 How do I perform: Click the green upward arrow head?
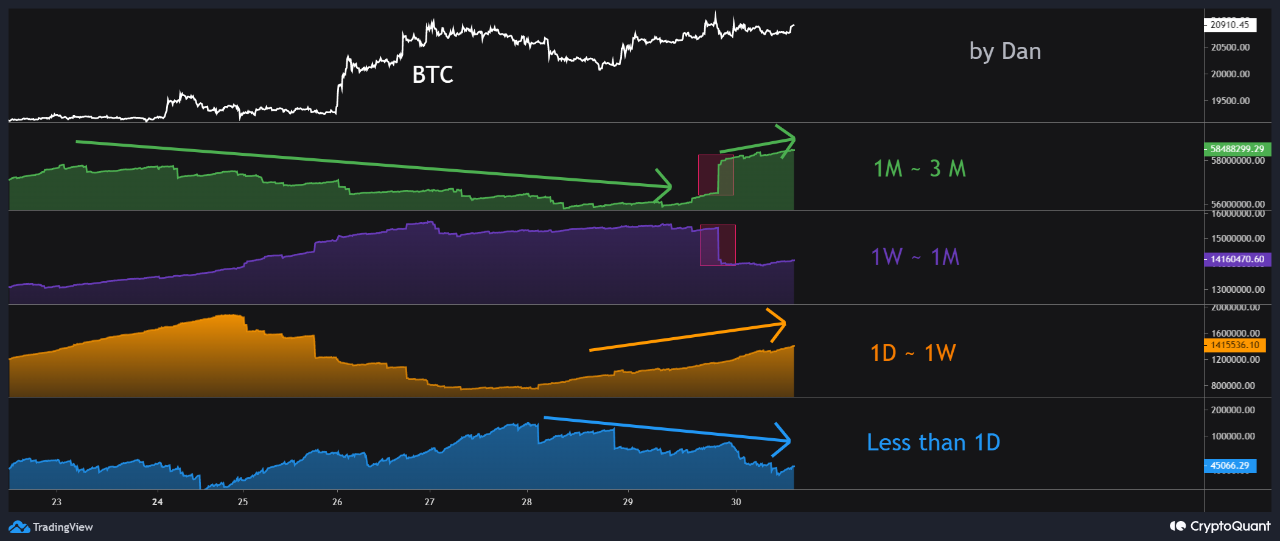coord(788,137)
